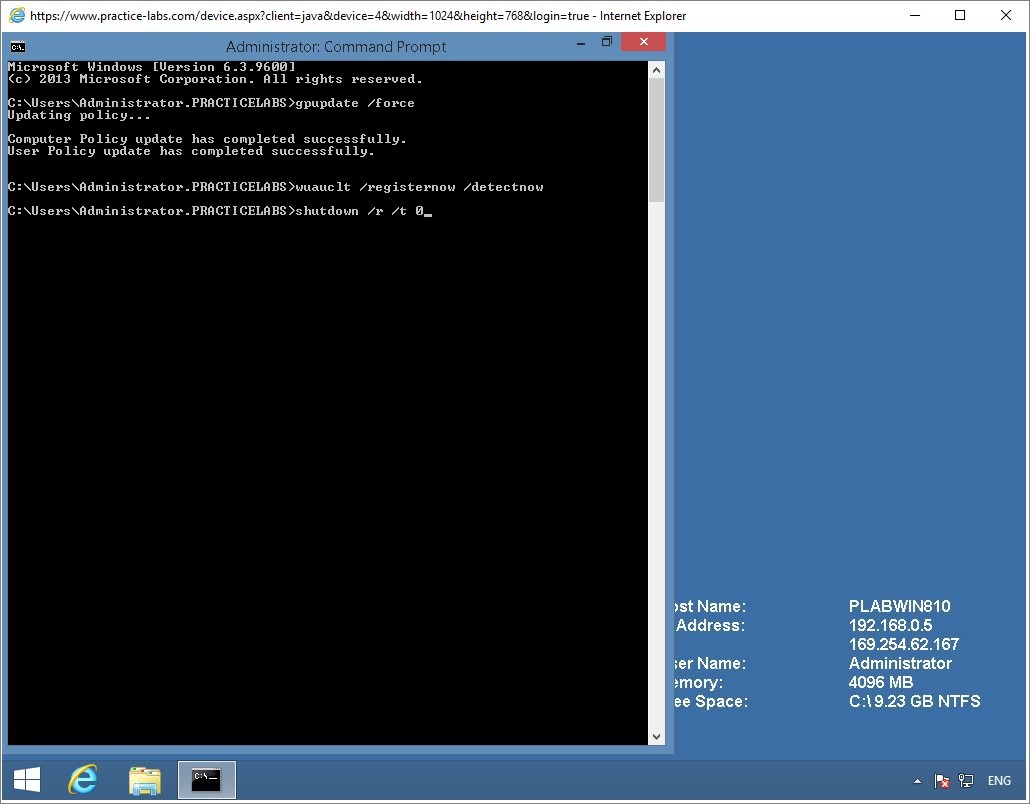1030x804 pixels.
Task: Launch Internet Explorer from the taskbar
Action: click(x=83, y=780)
